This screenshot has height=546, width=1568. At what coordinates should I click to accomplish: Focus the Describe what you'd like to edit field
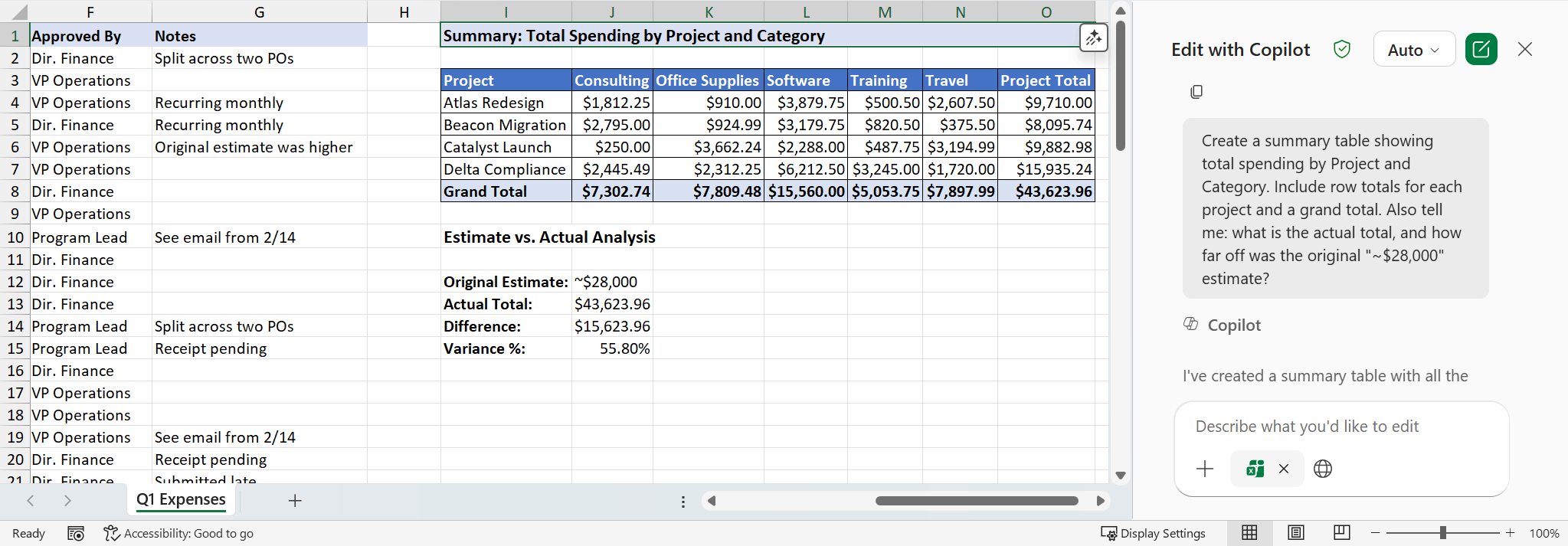(x=1340, y=427)
